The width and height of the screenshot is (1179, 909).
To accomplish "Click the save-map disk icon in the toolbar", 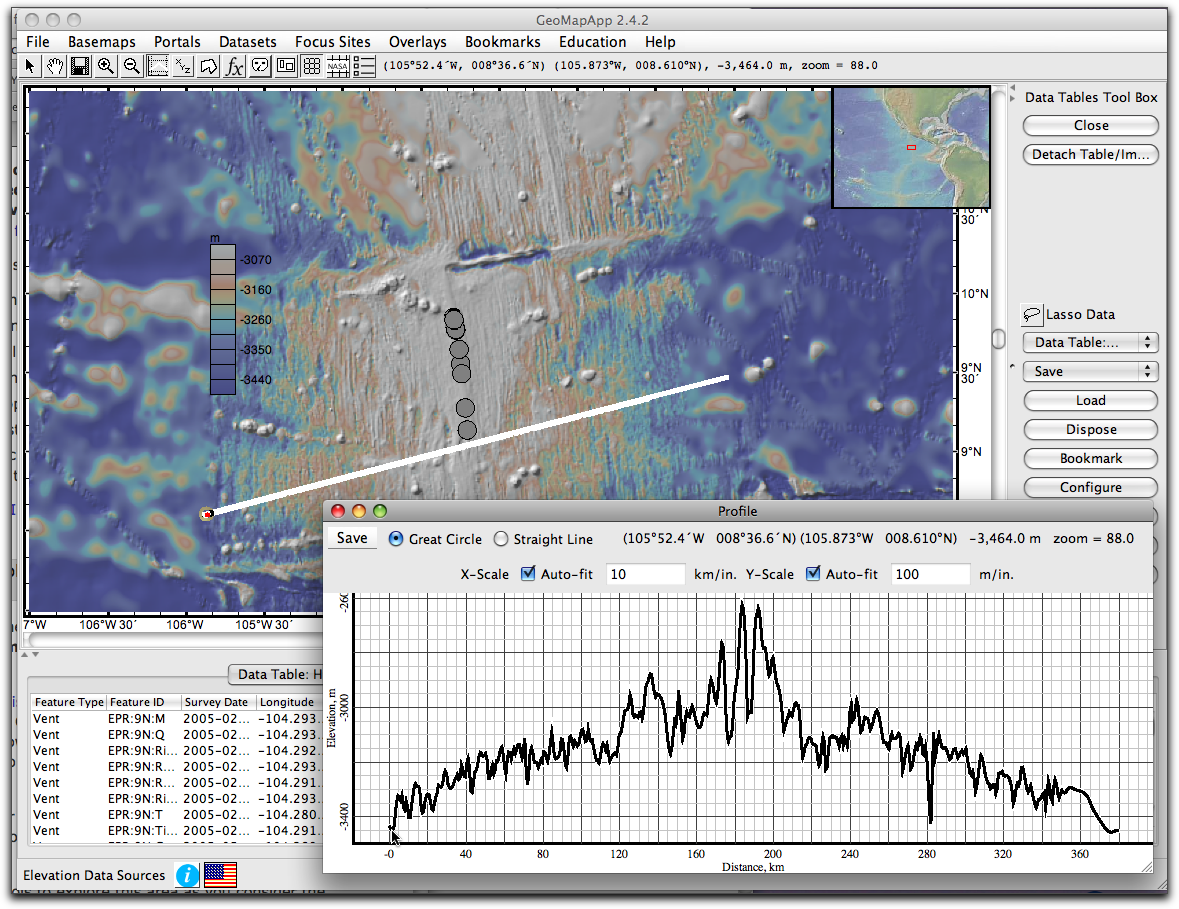I will (80, 65).
